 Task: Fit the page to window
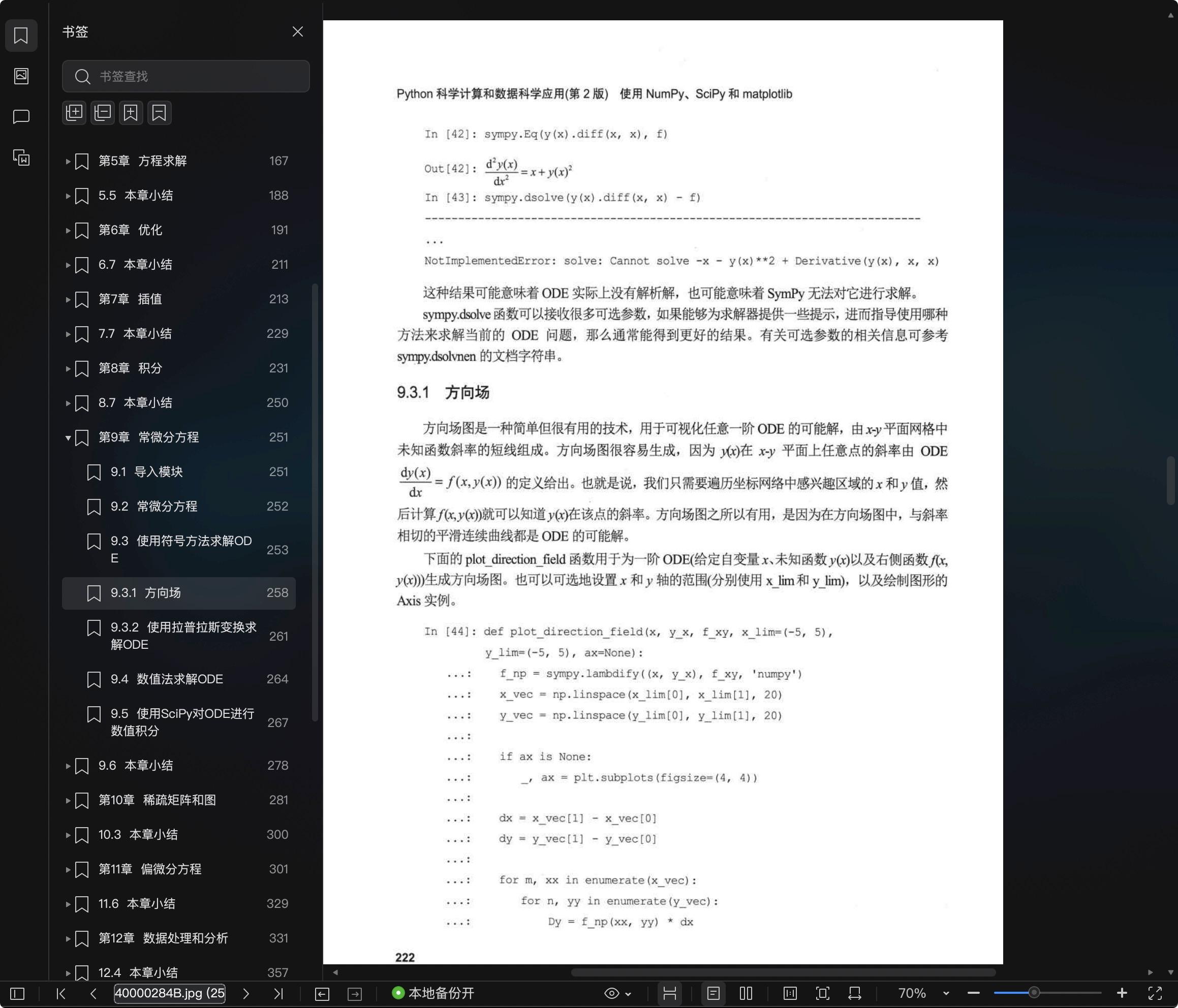tap(822, 994)
